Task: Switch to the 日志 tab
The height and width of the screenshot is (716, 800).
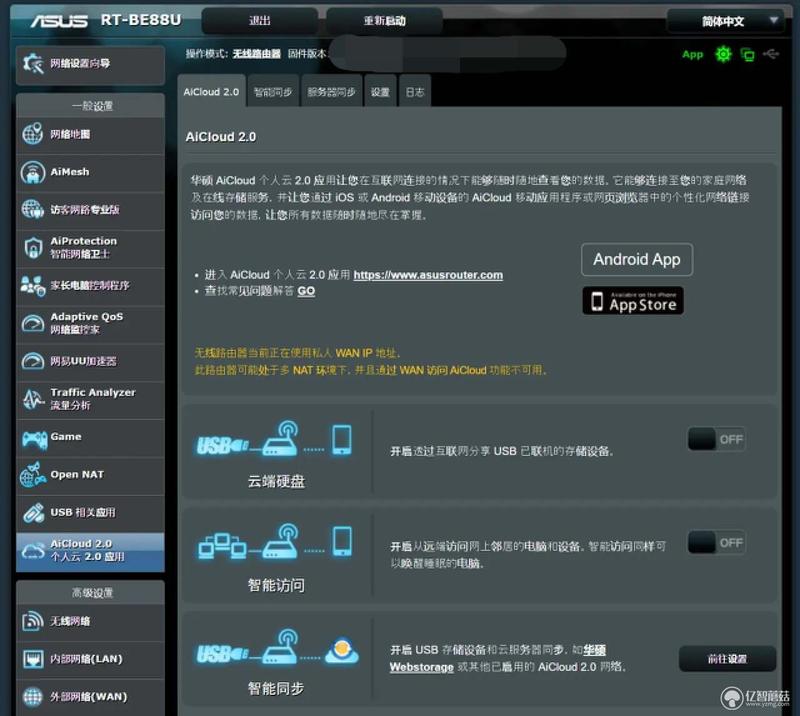Action: coord(415,92)
